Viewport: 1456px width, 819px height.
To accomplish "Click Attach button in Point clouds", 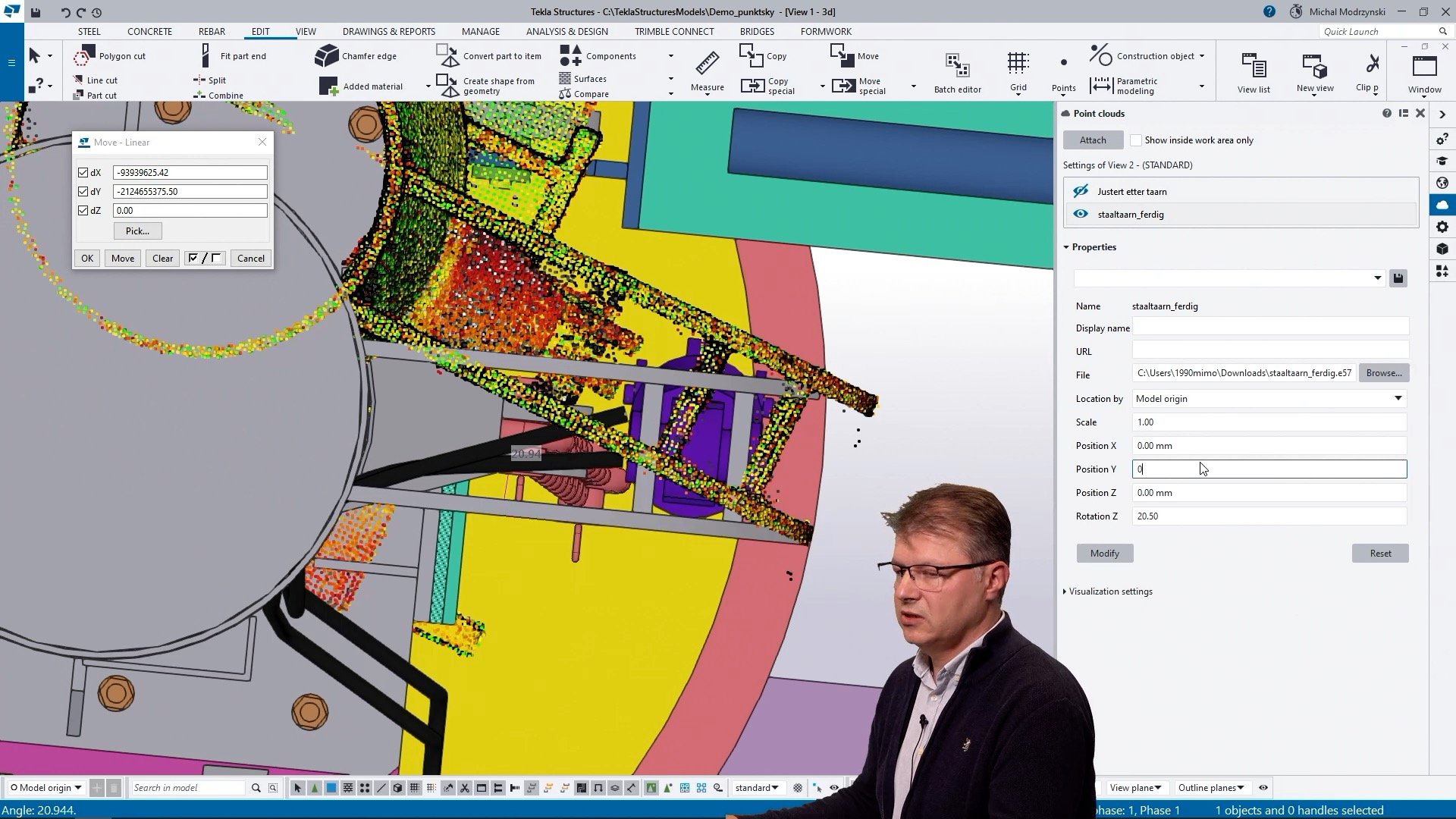I will coord(1092,140).
